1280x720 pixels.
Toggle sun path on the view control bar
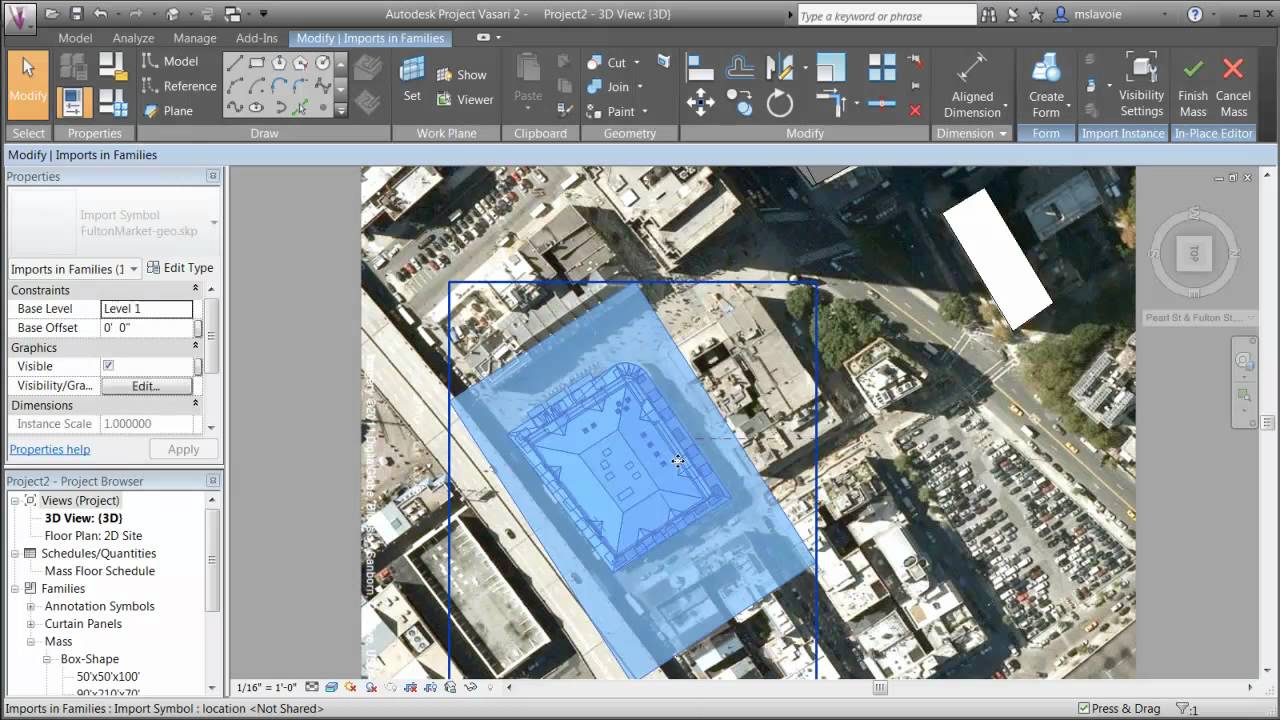(350, 687)
